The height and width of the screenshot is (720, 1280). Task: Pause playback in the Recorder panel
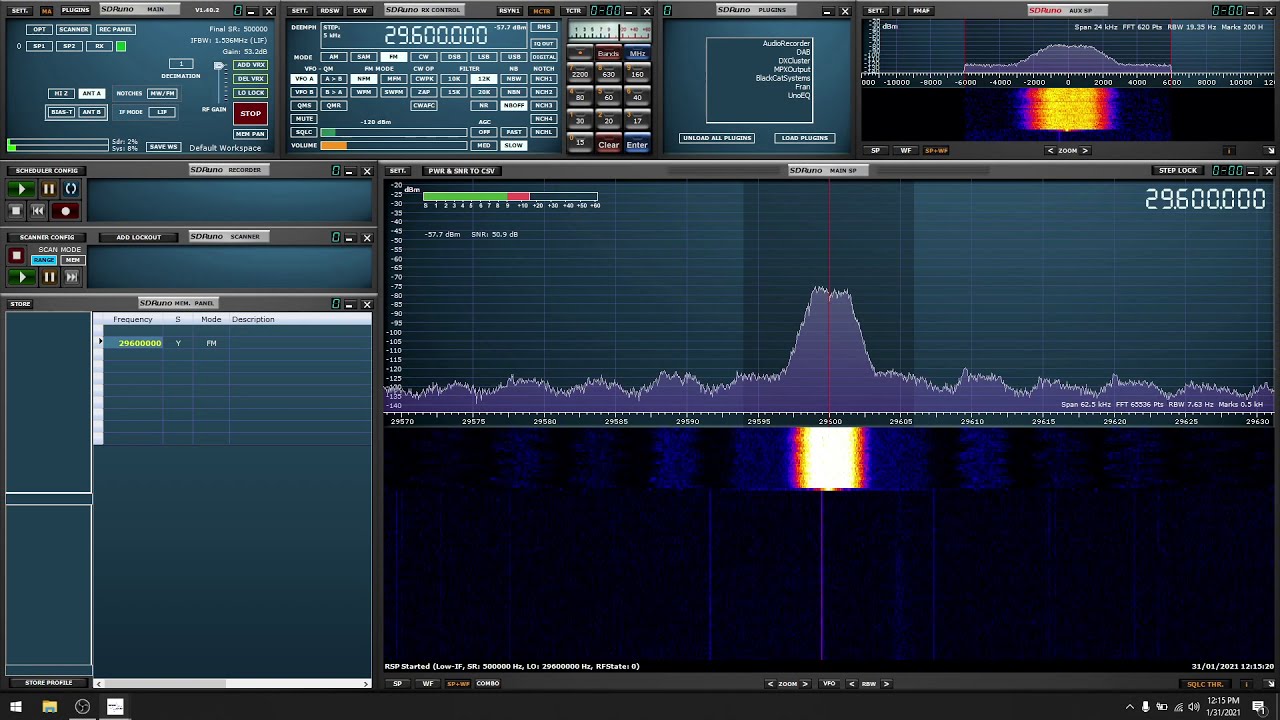[x=48, y=189]
